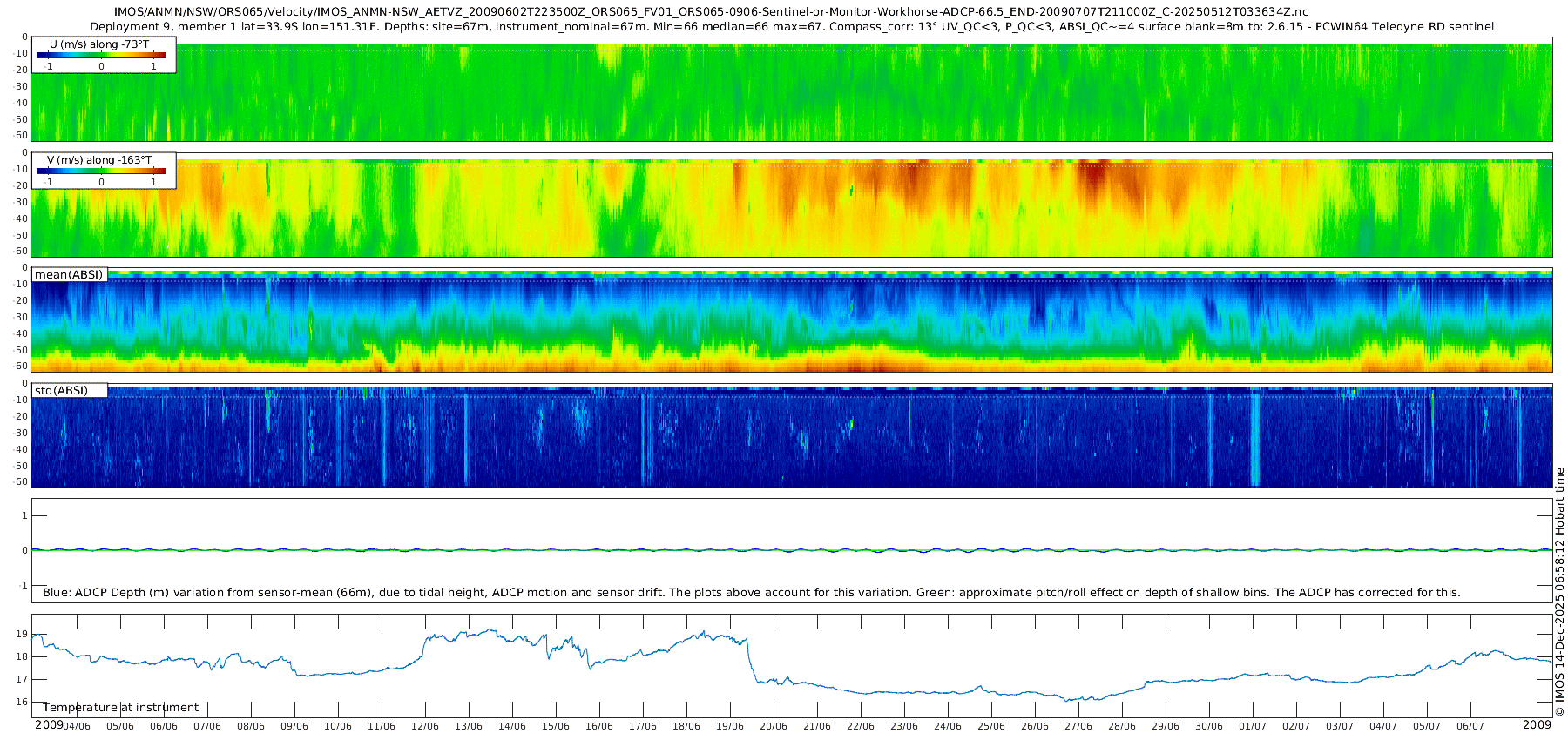Select the 09/06 date tick label
The image size is (1568, 740).
(294, 726)
